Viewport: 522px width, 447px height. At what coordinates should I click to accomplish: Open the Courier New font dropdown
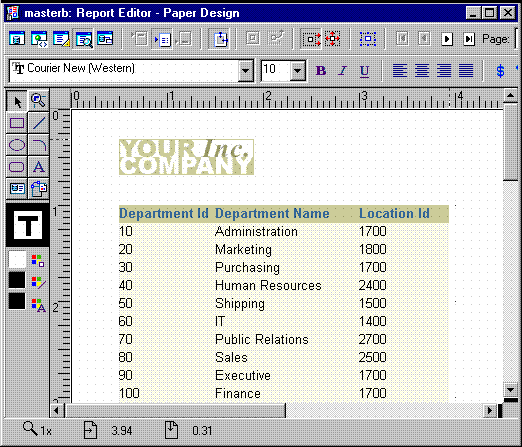click(246, 71)
